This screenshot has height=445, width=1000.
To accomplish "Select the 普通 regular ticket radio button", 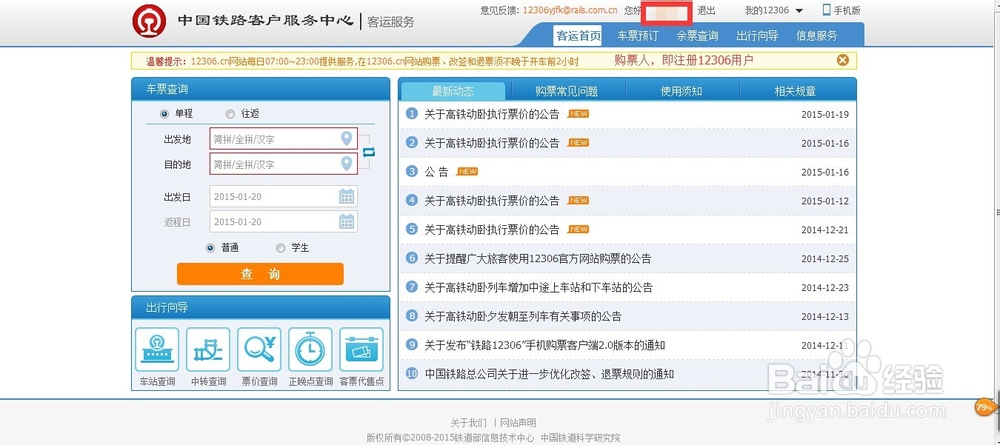I will (x=210, y=248).
